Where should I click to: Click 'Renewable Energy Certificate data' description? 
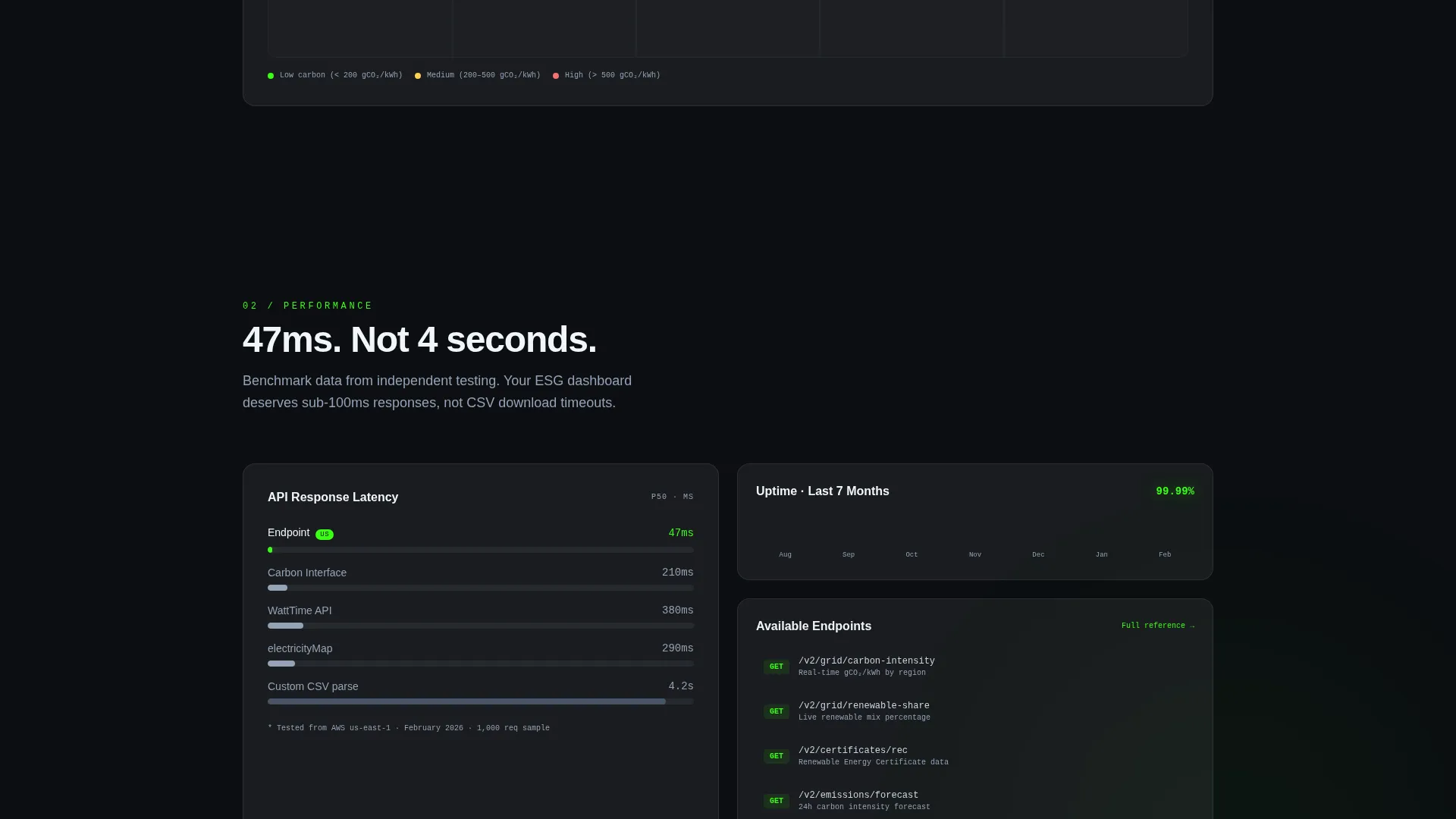[874, 762]
